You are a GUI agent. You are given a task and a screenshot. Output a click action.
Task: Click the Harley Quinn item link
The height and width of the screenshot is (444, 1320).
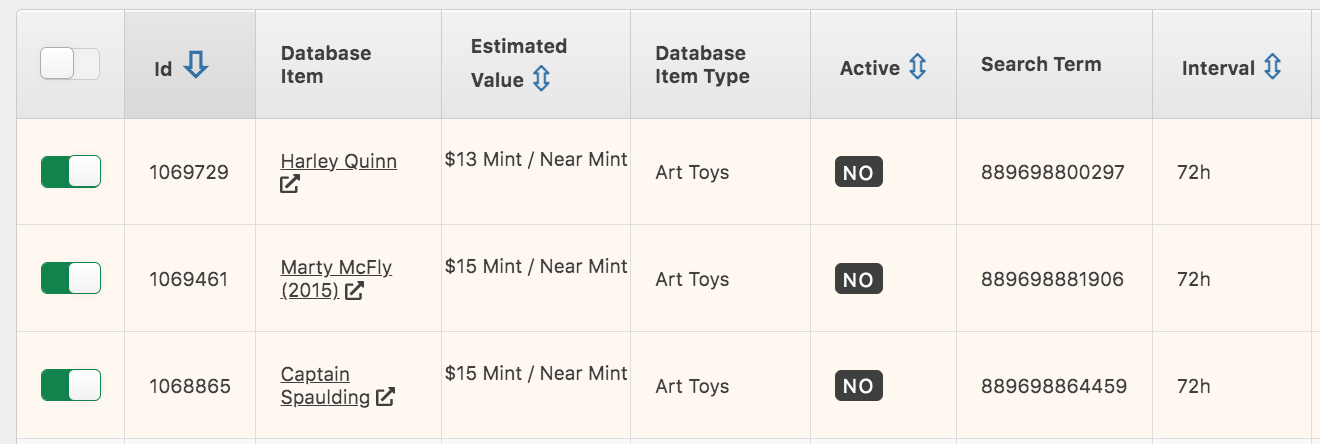(x=338, y=161)
